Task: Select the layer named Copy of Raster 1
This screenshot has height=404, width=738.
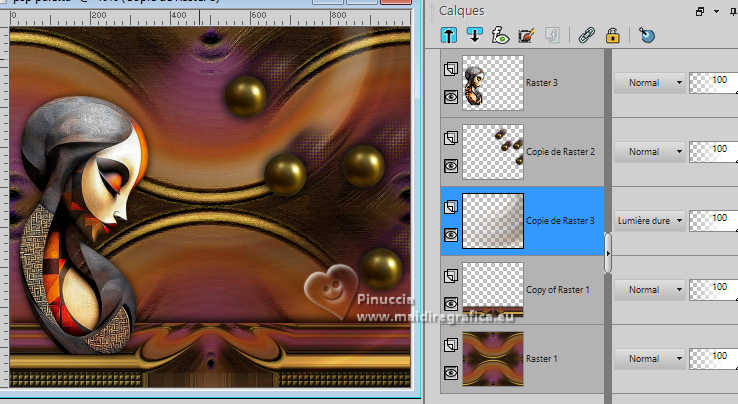Action: (558, 290)
